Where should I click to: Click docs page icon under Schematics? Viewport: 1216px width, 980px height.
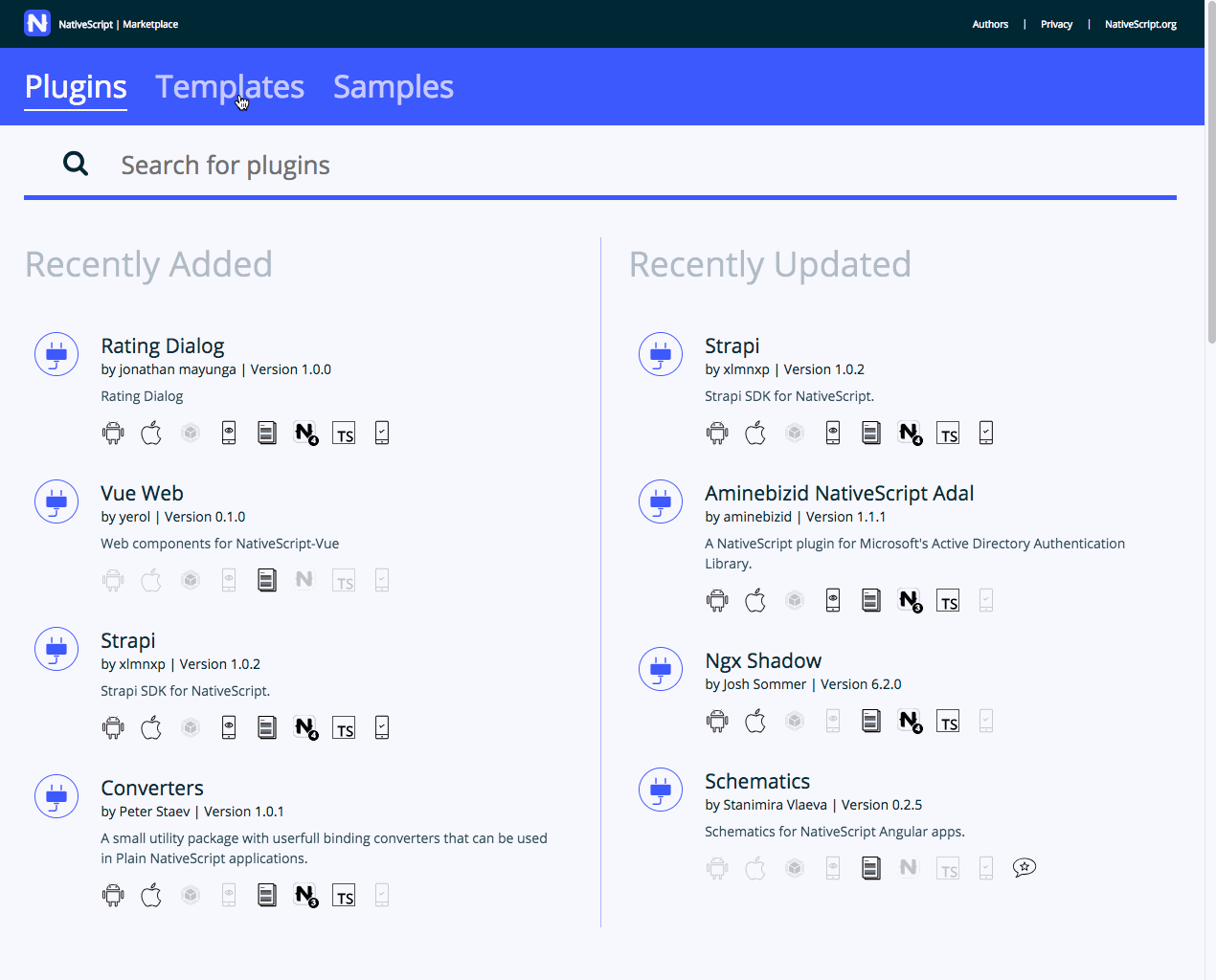pyautogui.click(x=871, y=868)
